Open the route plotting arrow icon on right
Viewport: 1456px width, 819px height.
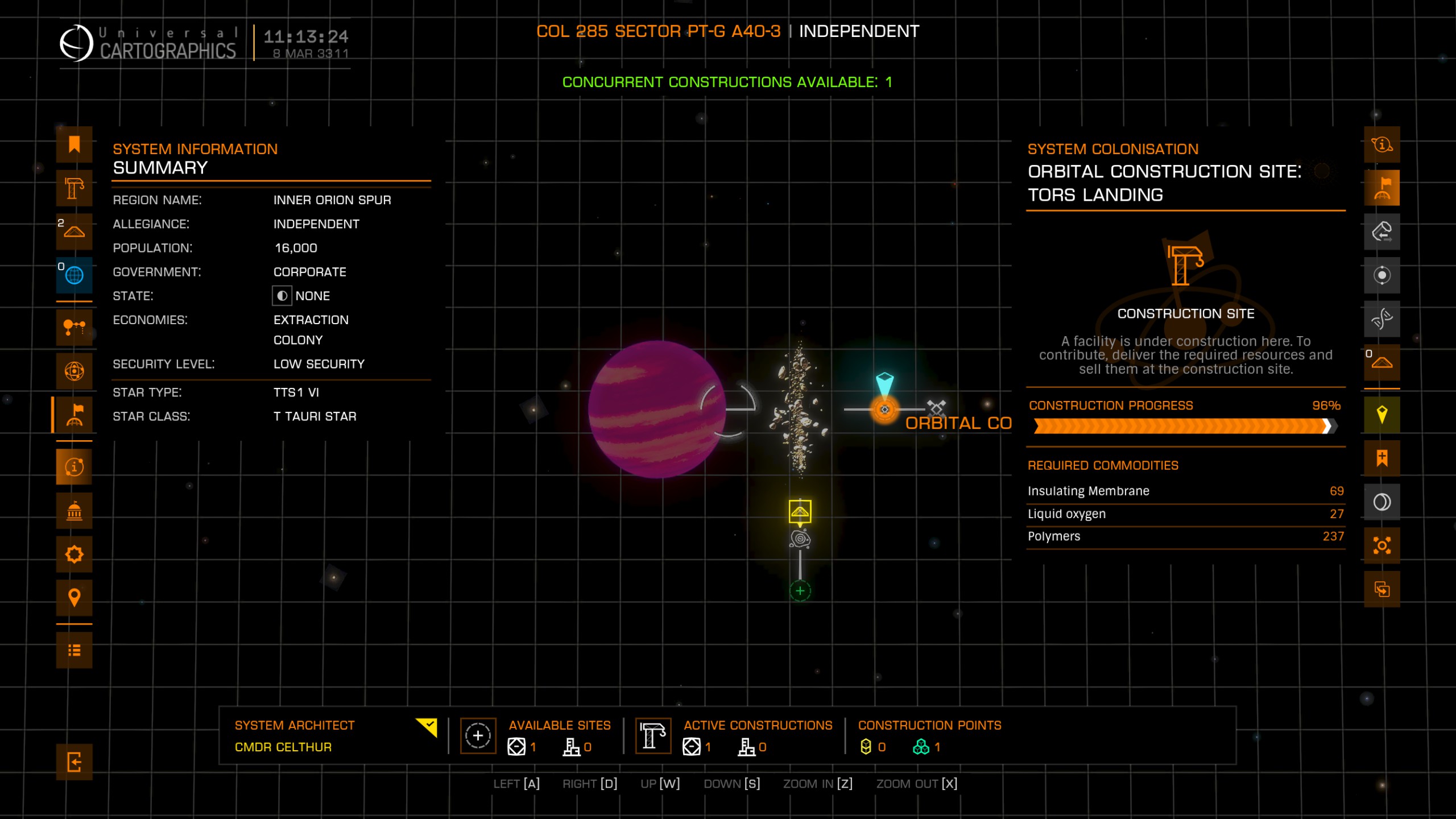1382,231
